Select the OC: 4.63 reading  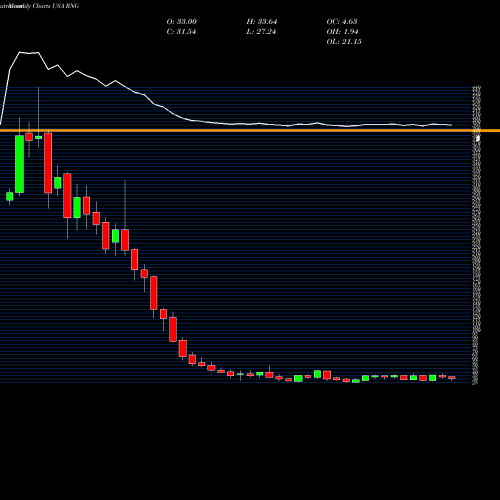coord(342,22)
